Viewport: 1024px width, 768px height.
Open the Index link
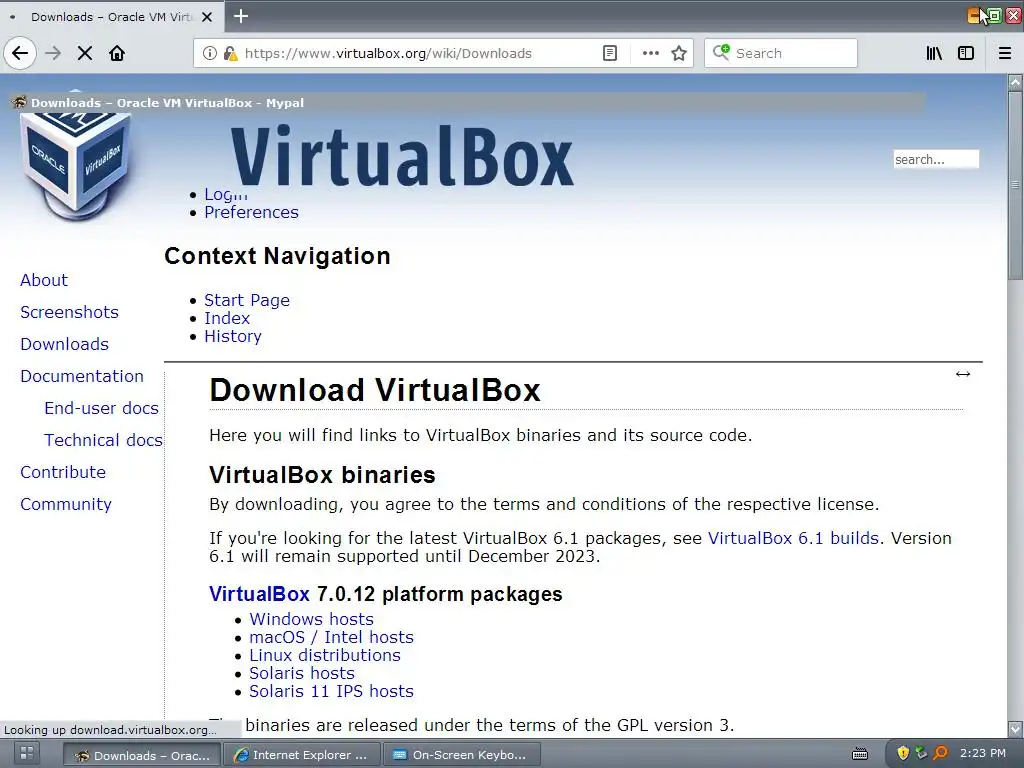tap(227, 318)
